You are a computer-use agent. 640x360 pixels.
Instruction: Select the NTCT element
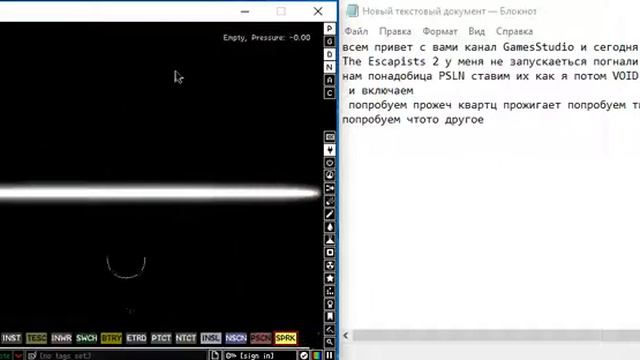pos(186,338)
